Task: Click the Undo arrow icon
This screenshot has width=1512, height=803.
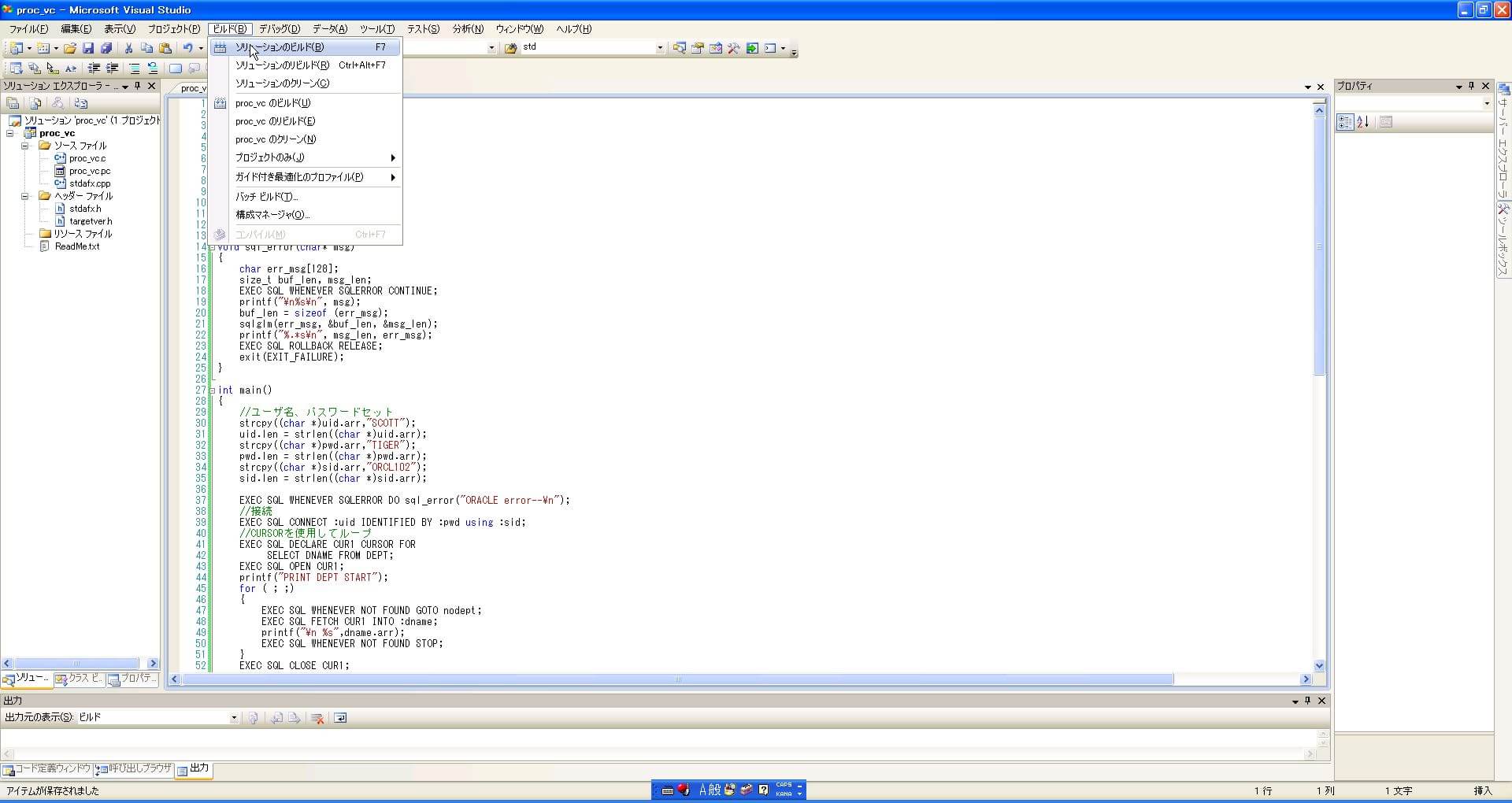Action: [187, 48]
